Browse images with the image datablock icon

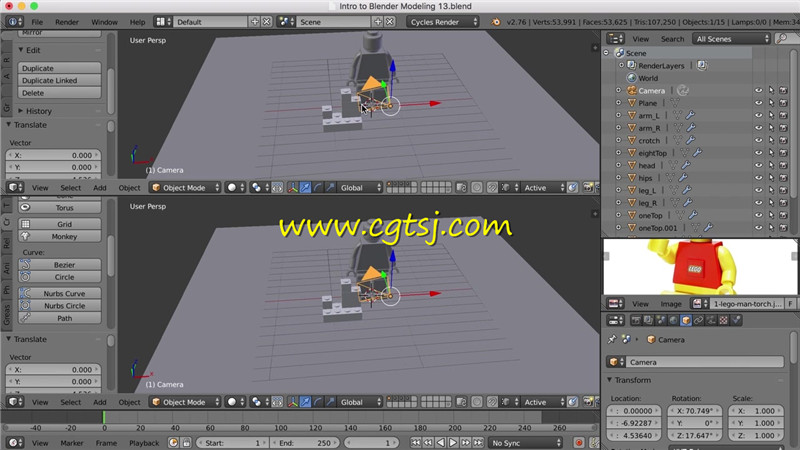coord(699,304)
